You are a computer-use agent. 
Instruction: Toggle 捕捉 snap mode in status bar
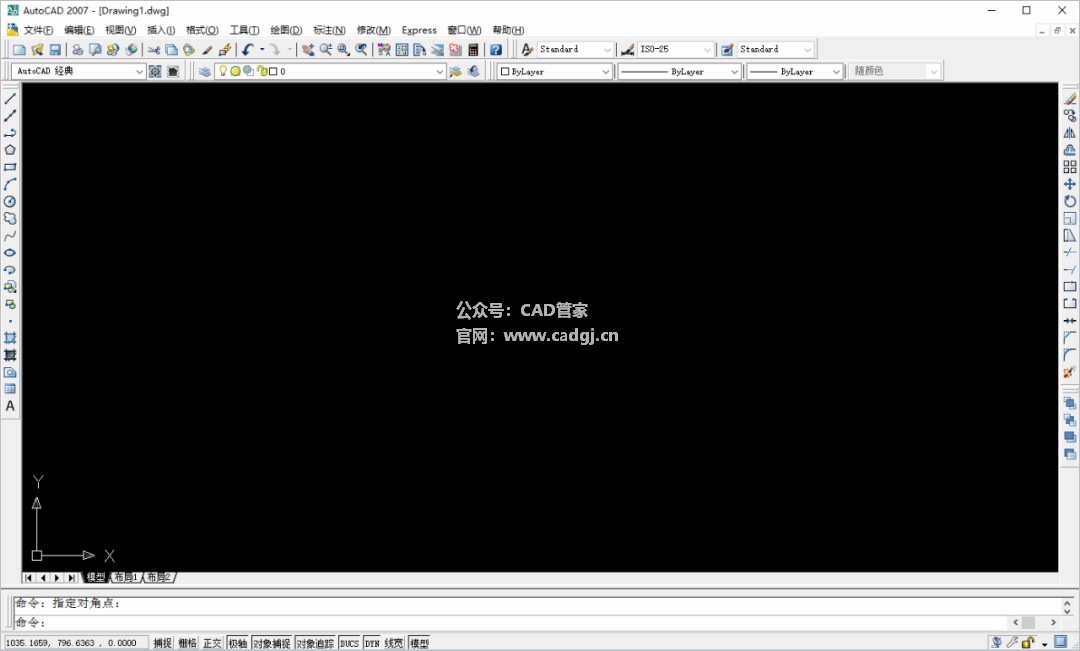click(163, 643)
